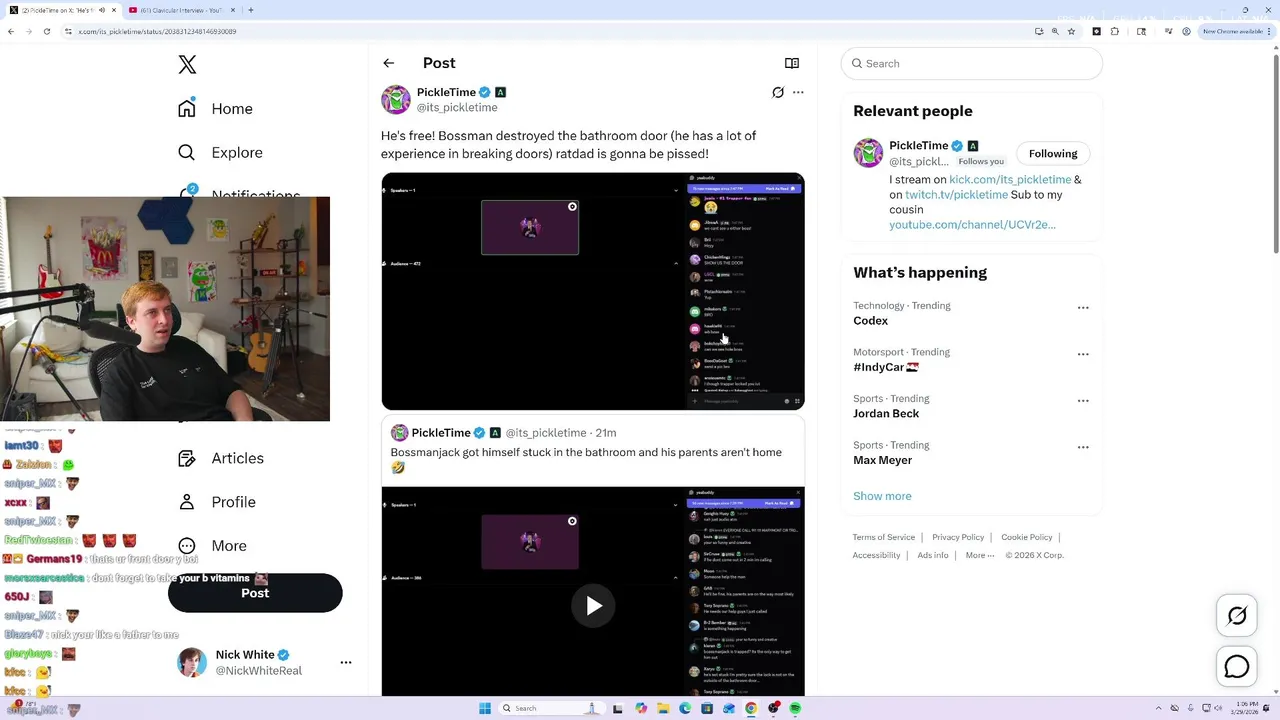Image resolution: width=1280 pixels, height=720 pixels.
Task: Click PickleTime's avatar on the main post
Action: pos(396,100)
